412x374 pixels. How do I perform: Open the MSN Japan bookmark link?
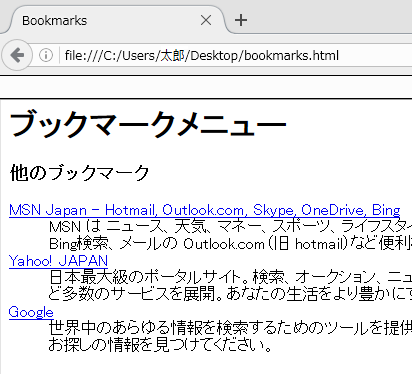[x=204, y=210]
